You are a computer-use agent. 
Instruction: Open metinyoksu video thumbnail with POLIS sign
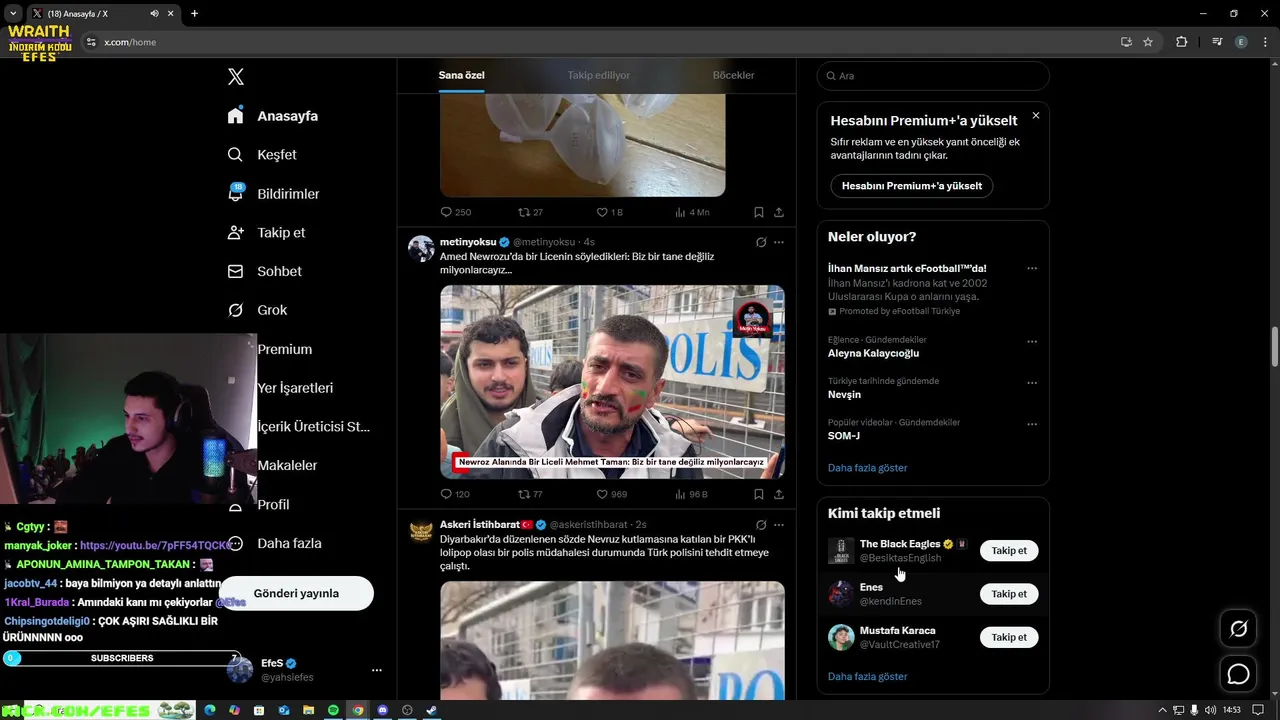click(x=612, y=382)
